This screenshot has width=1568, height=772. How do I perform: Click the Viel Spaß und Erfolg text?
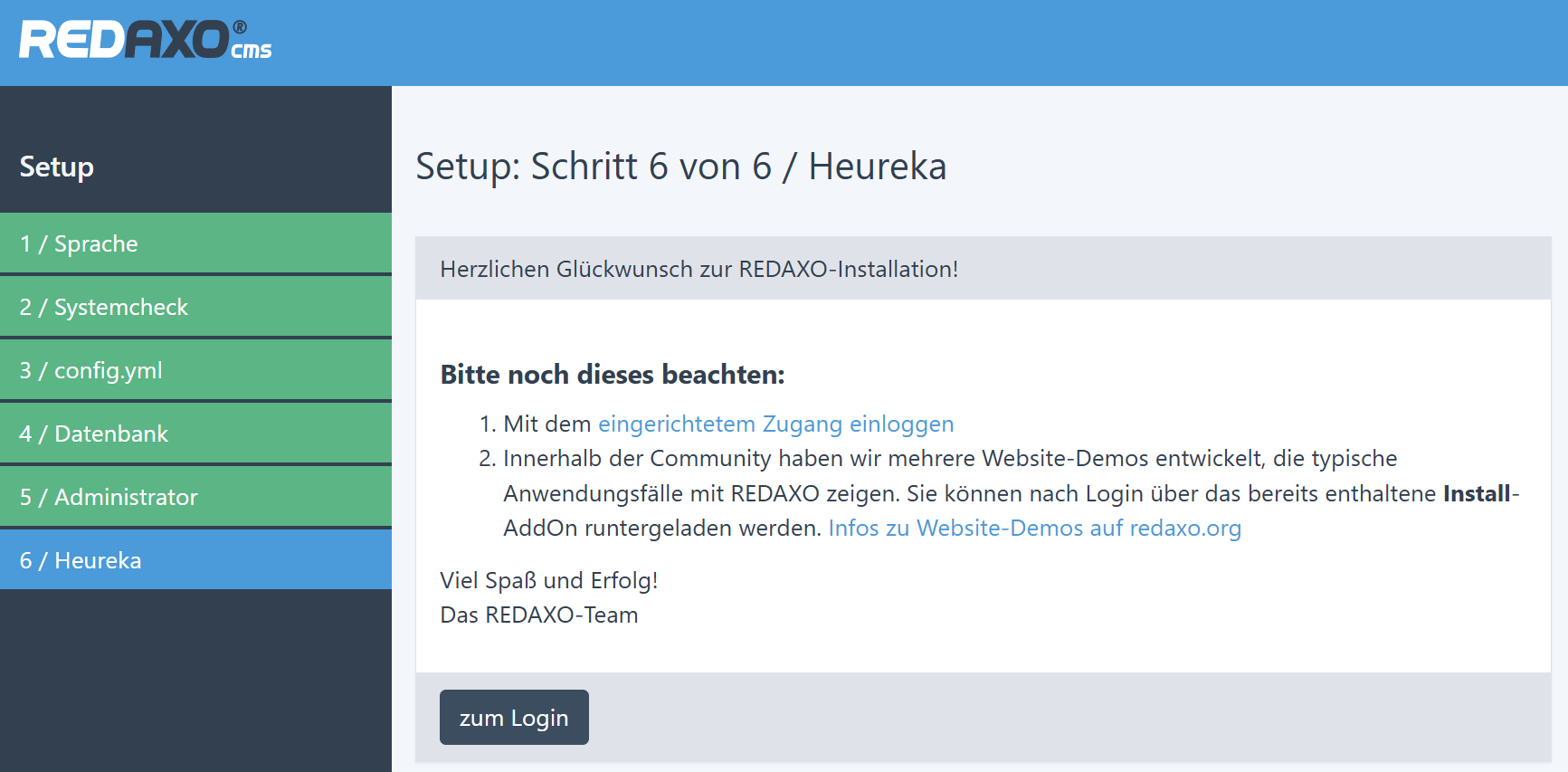(548, 581)
